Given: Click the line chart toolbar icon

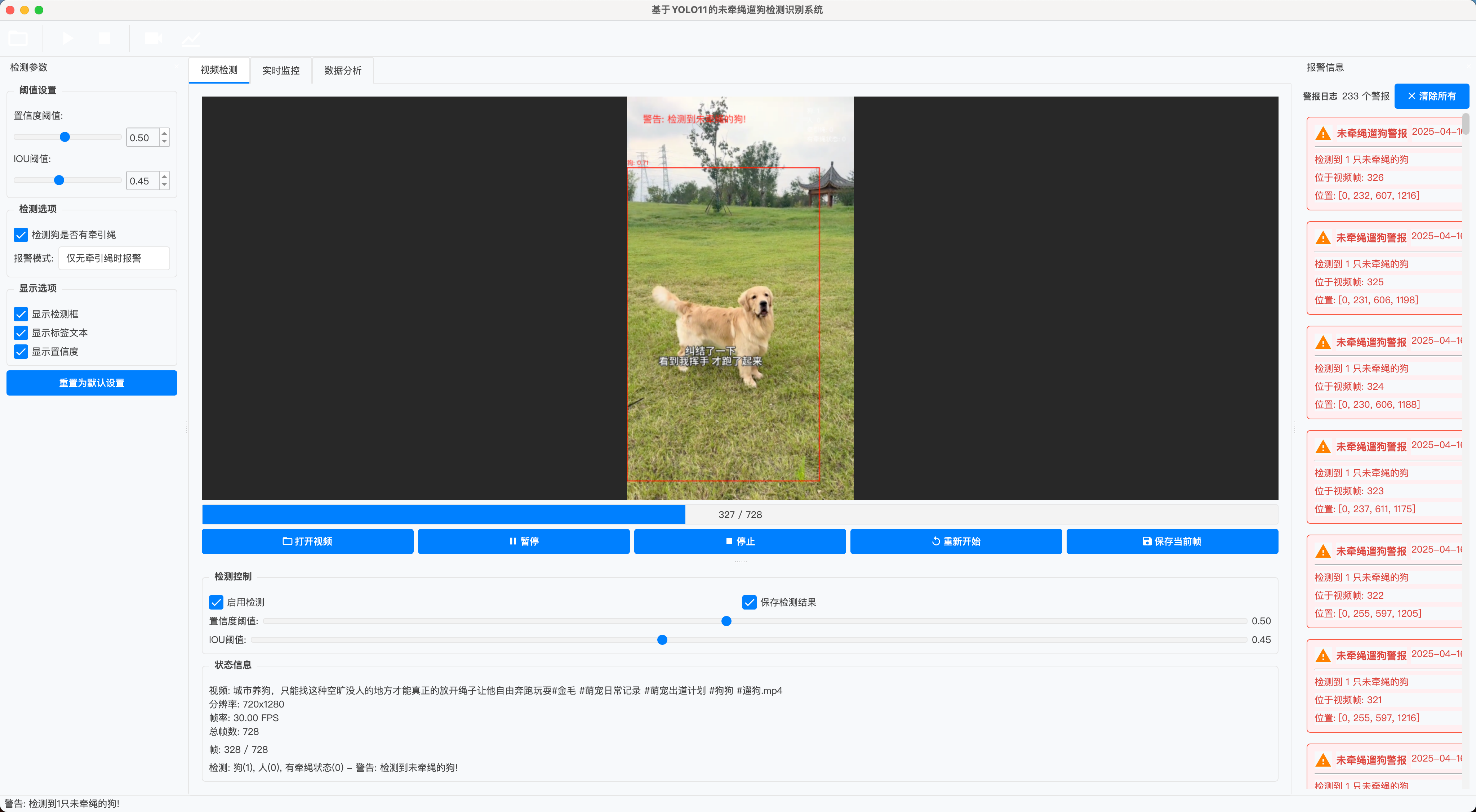Looking at the screenshot, I should pyautogui.click(x=191, y=39).
